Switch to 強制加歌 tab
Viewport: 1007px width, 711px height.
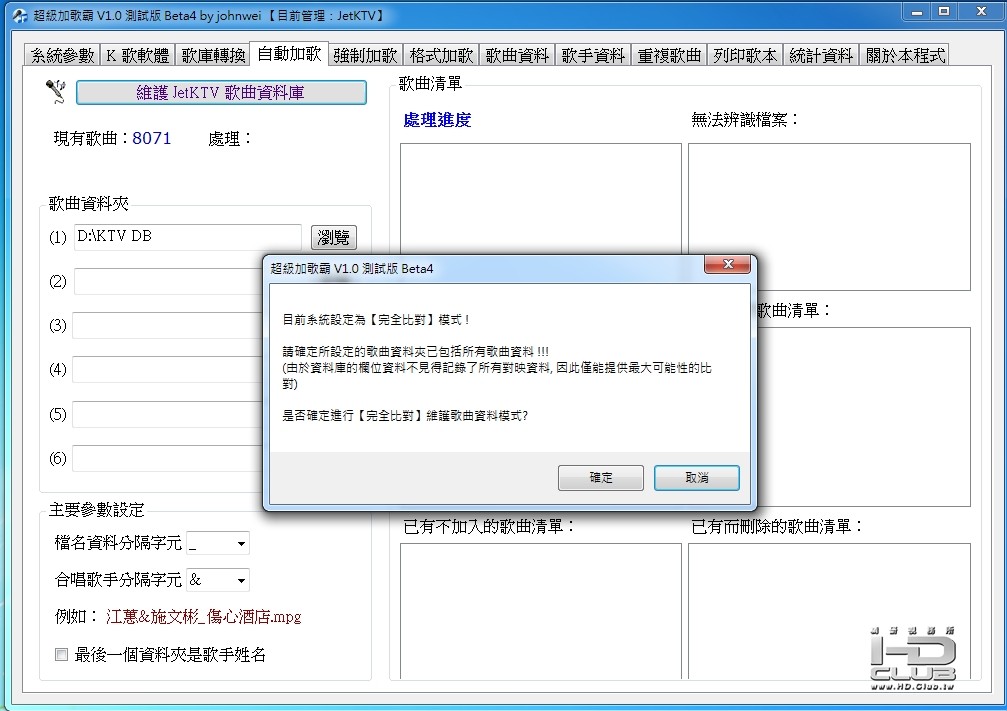click(365, 55)
